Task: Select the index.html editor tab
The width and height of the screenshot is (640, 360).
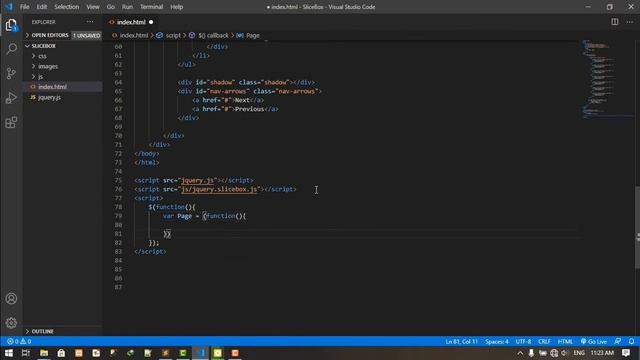Action: [131, 22]
